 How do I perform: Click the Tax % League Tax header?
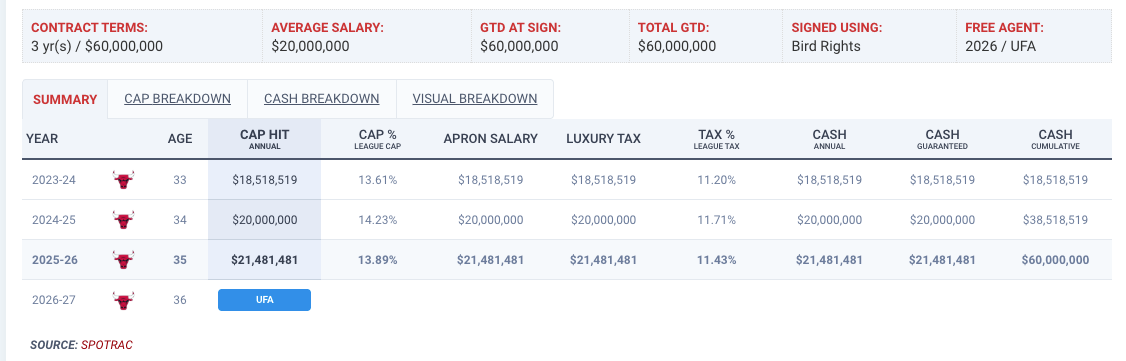[717, 139]
